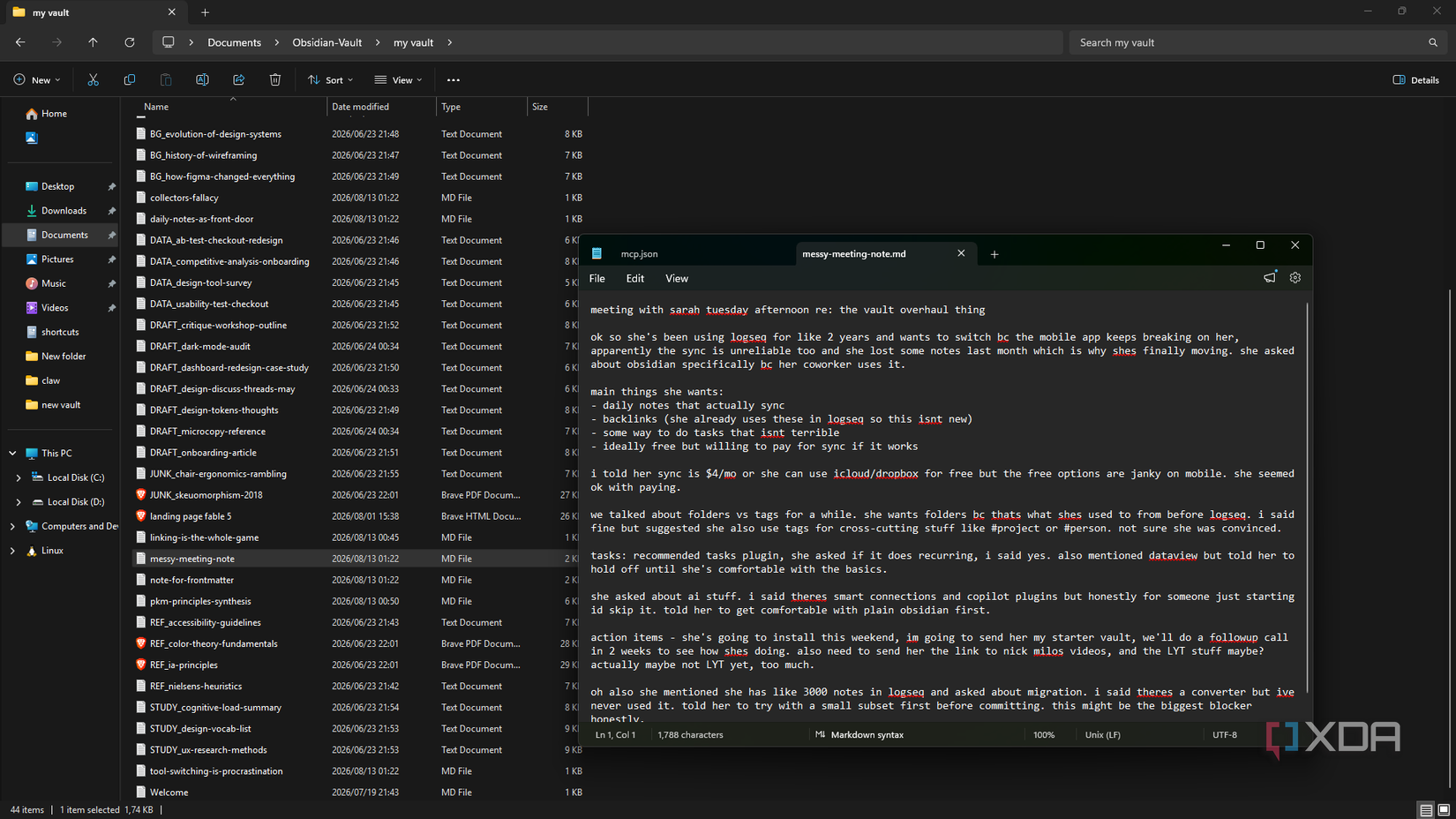Click the Documents breadcrumb in address bar

234,42
